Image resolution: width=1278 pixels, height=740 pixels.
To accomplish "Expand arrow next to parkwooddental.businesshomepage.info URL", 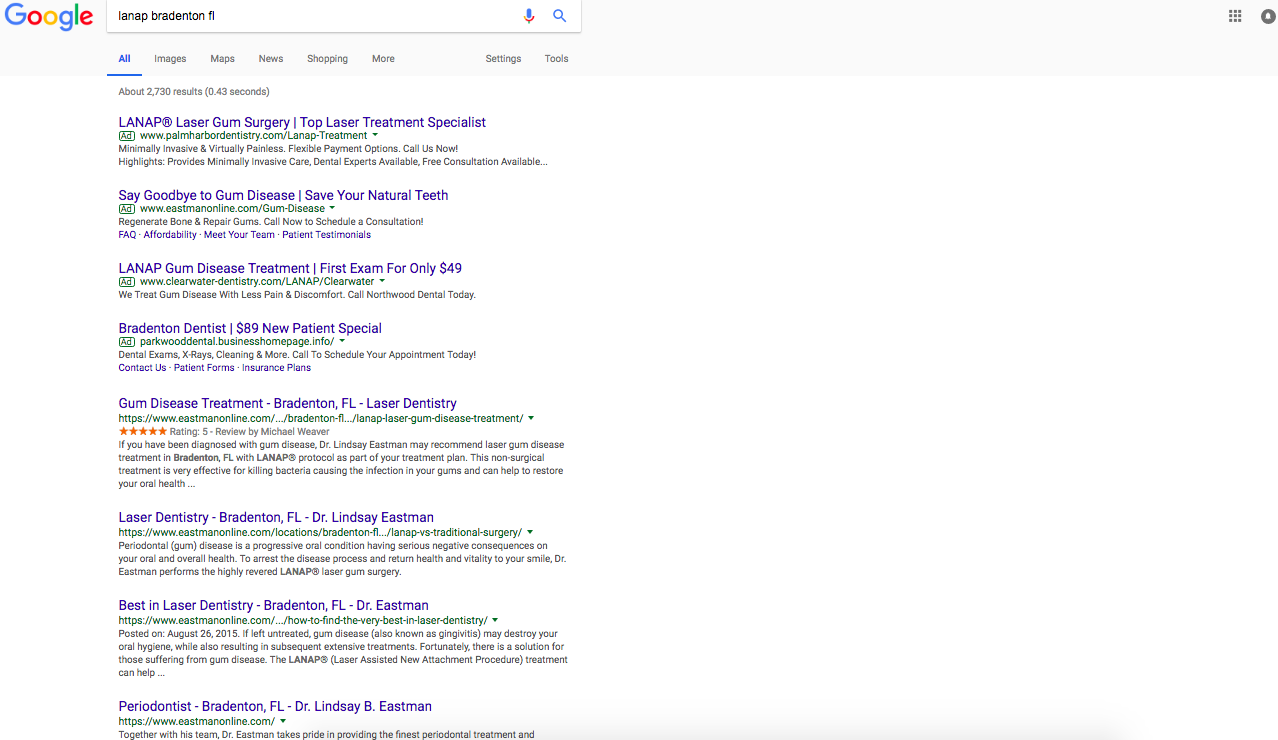I will tap(342, 341).
